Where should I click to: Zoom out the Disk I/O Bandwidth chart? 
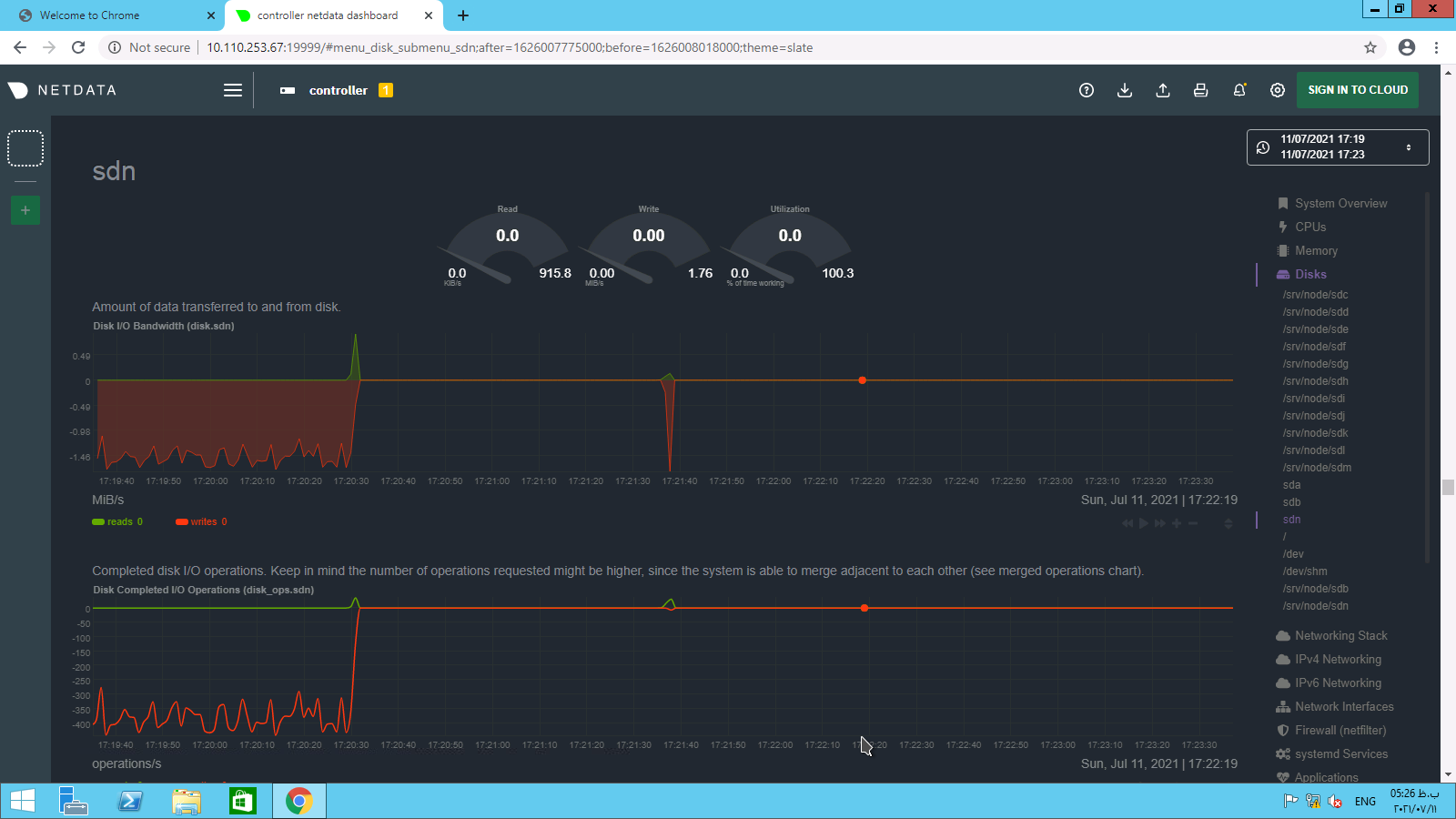[x=1193, y=523]
